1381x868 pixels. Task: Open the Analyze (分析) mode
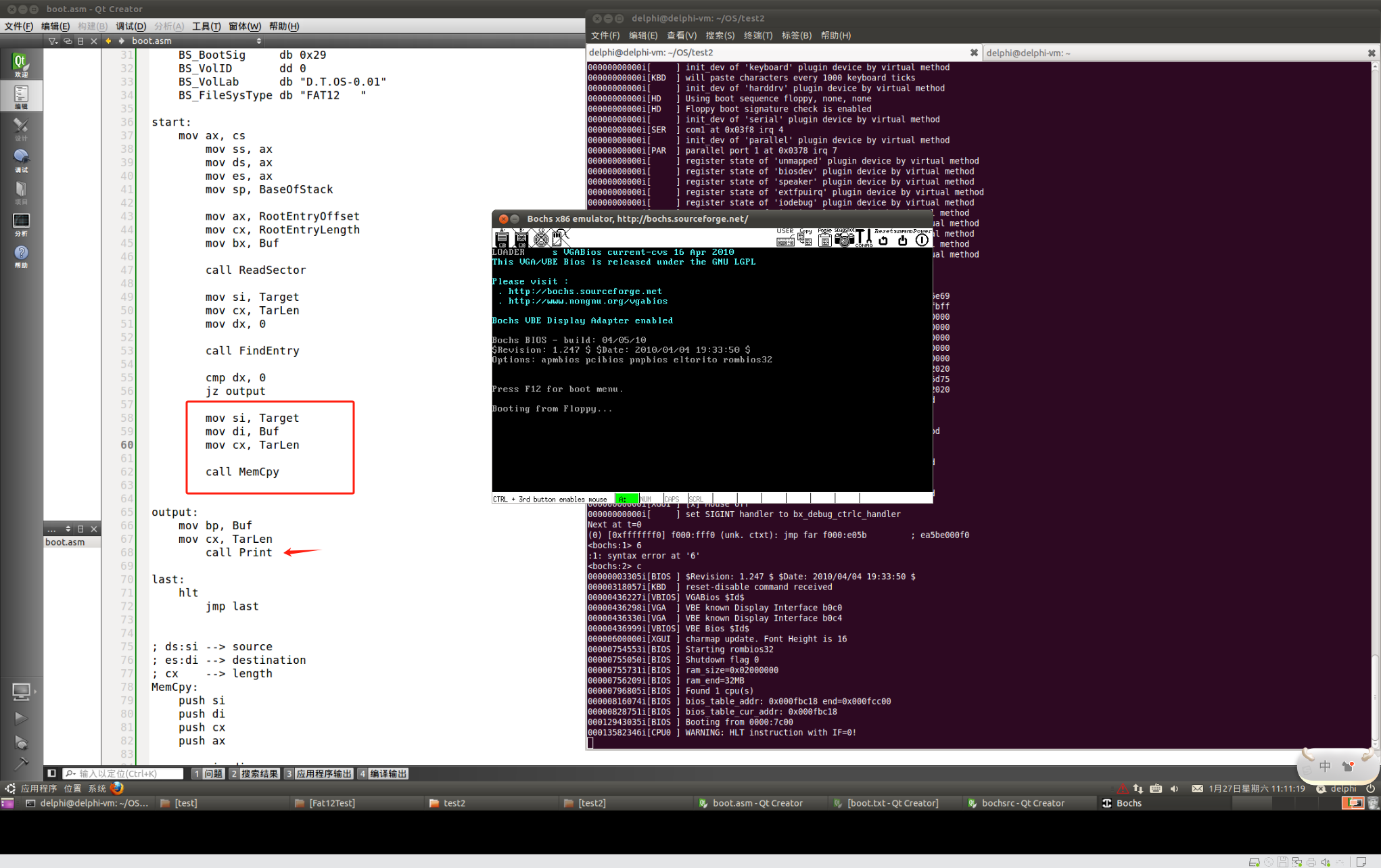[x=21, y=224]
